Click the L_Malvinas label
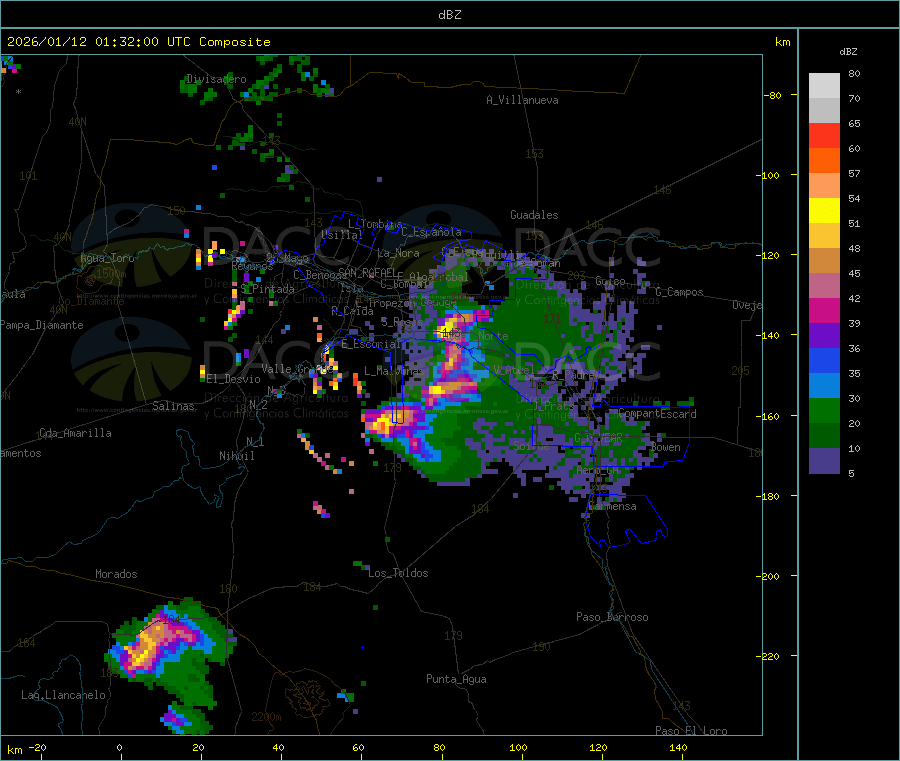This screenshot has height=761, width=900. [394, 371]
